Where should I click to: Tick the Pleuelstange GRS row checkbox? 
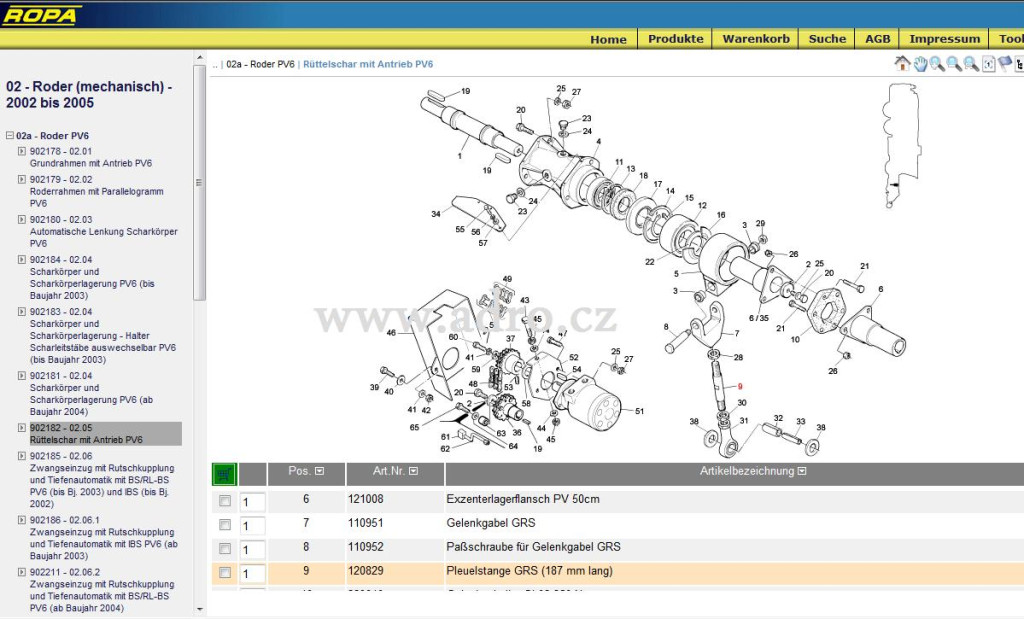click(225, 573)
